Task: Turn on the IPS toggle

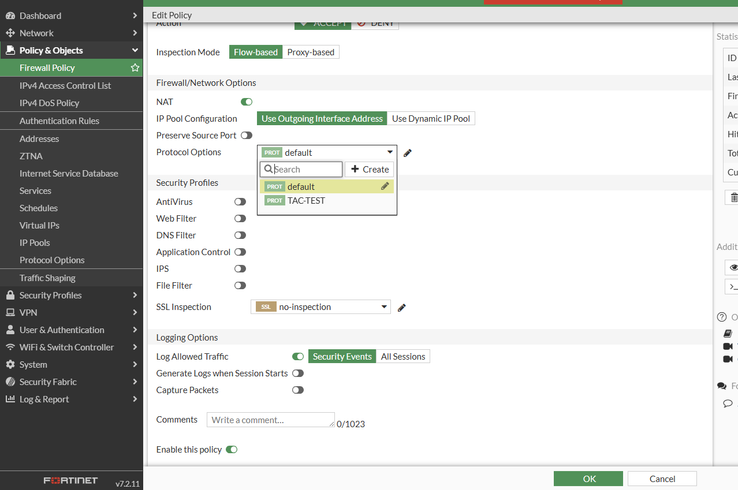Action: coord(240,269)
